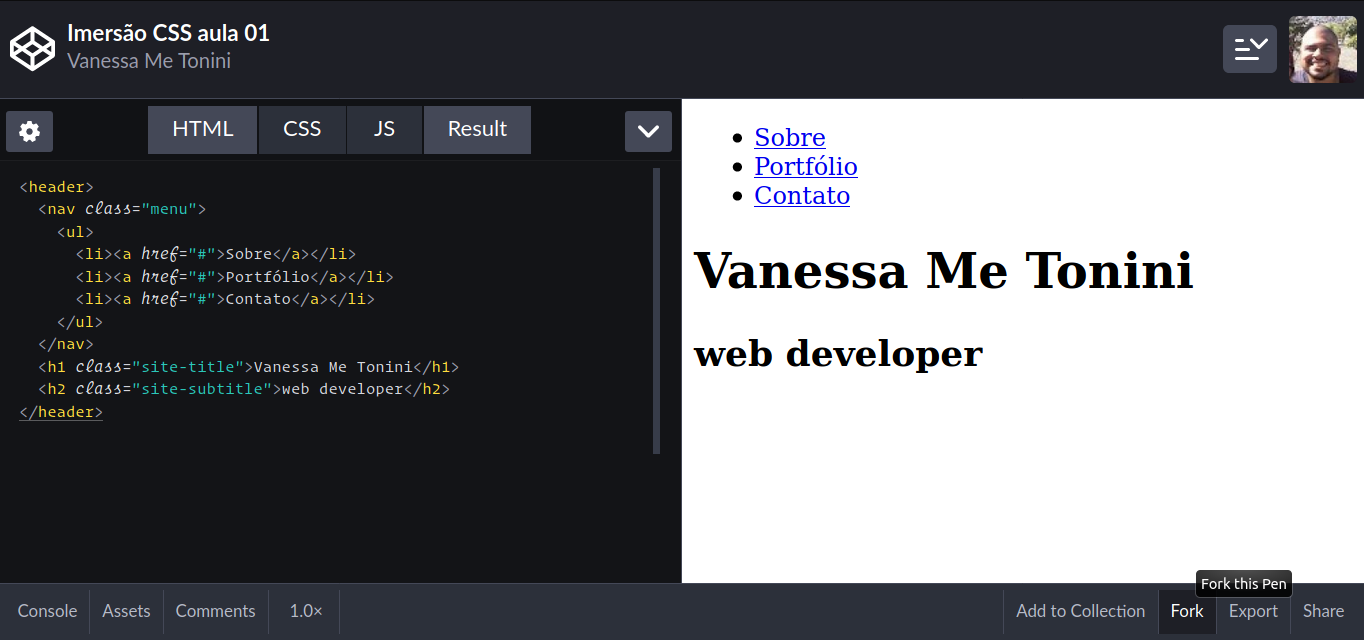
Task: Click the Share option
Action: (x=1322, y=611)
